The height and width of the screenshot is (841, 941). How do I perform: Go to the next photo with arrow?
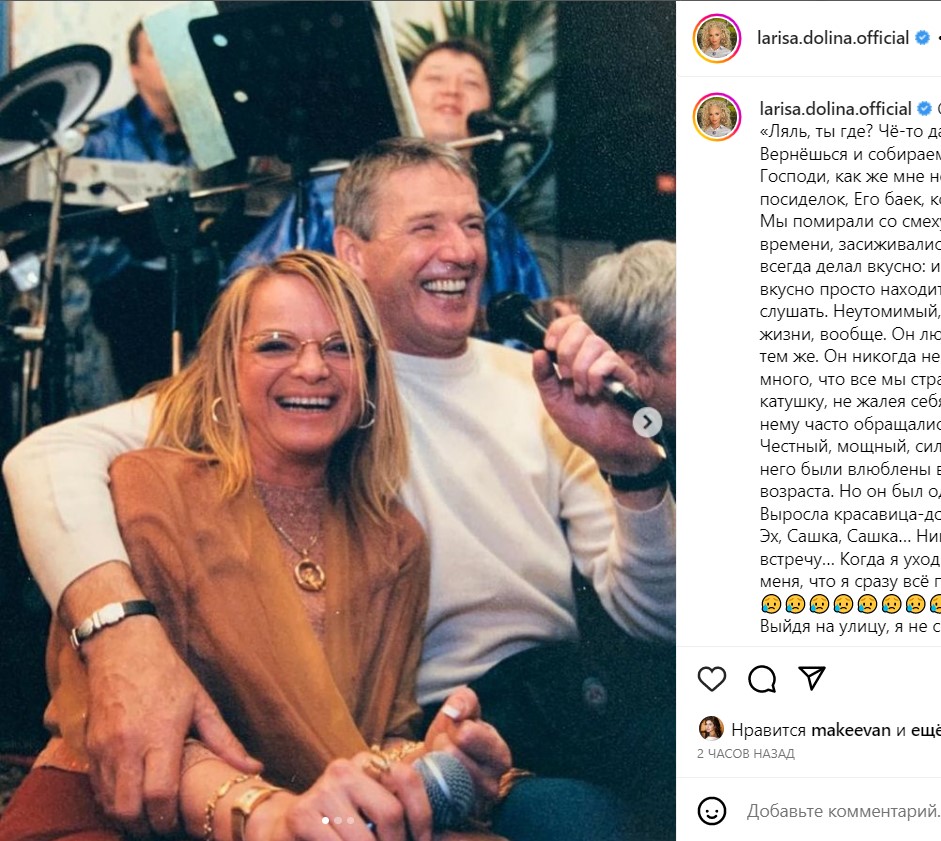(647, 423)
